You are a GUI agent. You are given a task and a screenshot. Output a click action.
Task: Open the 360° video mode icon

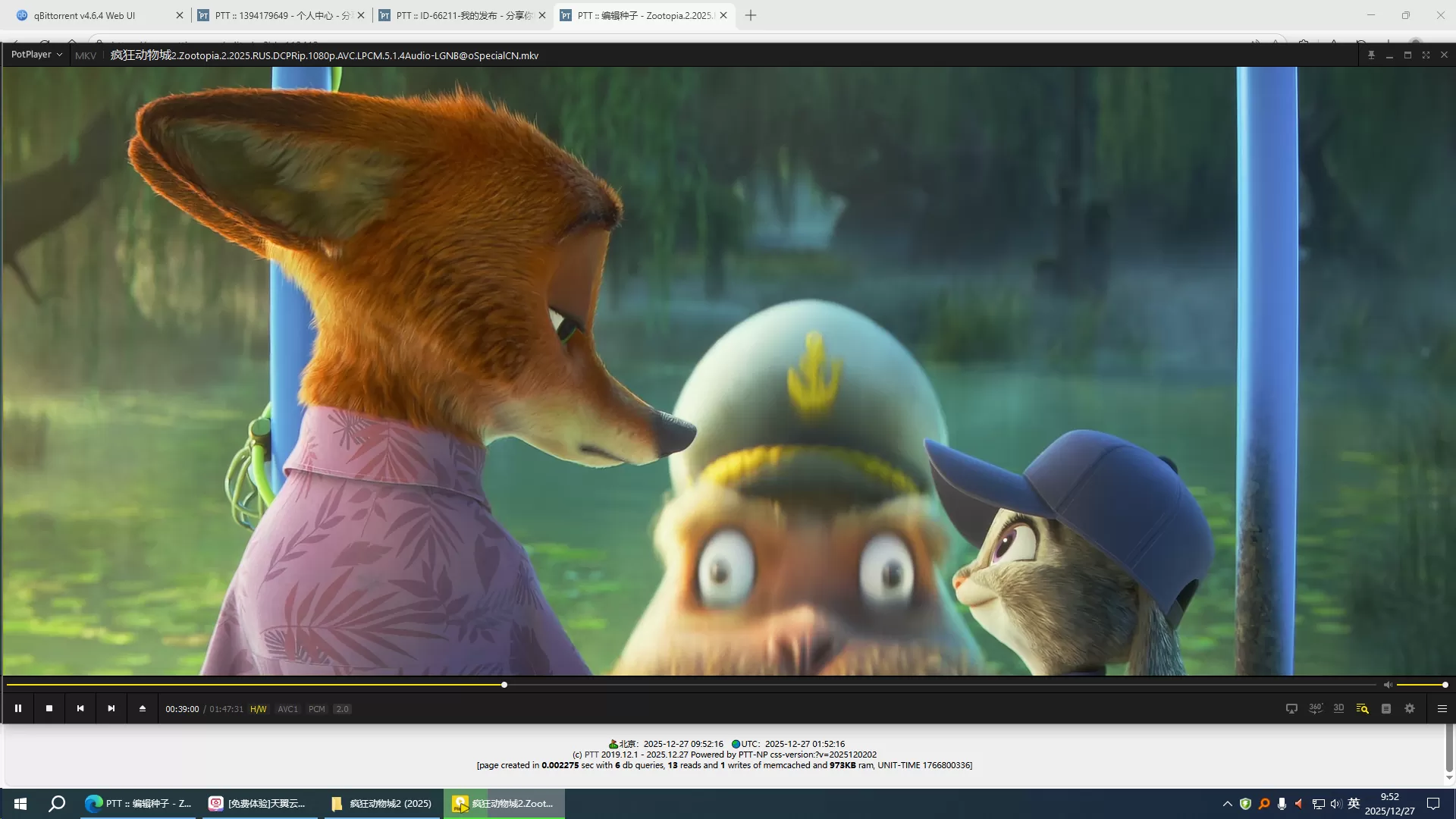click(x=1316, y=708)
